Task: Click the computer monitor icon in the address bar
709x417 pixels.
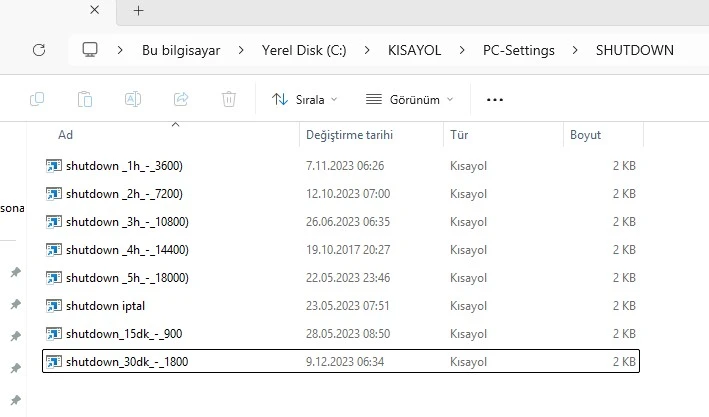Action: (90, 50)
